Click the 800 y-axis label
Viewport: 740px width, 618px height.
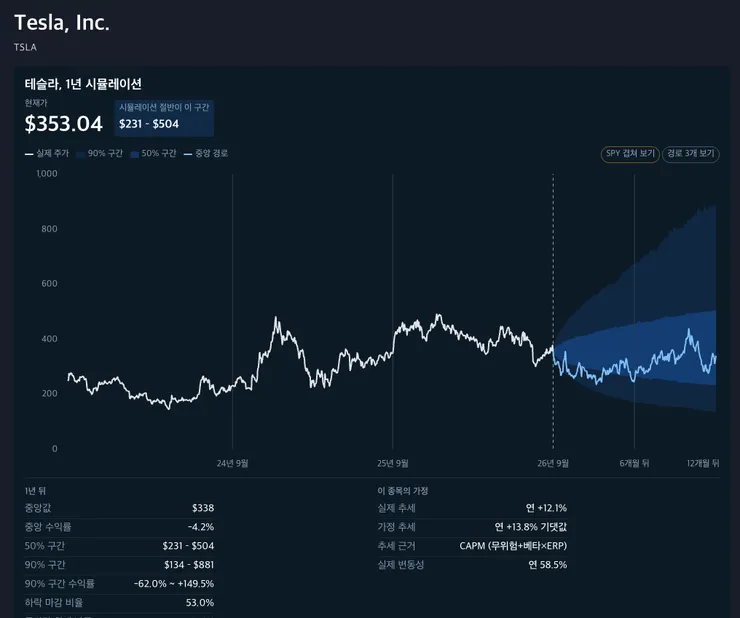pos(49,229)
